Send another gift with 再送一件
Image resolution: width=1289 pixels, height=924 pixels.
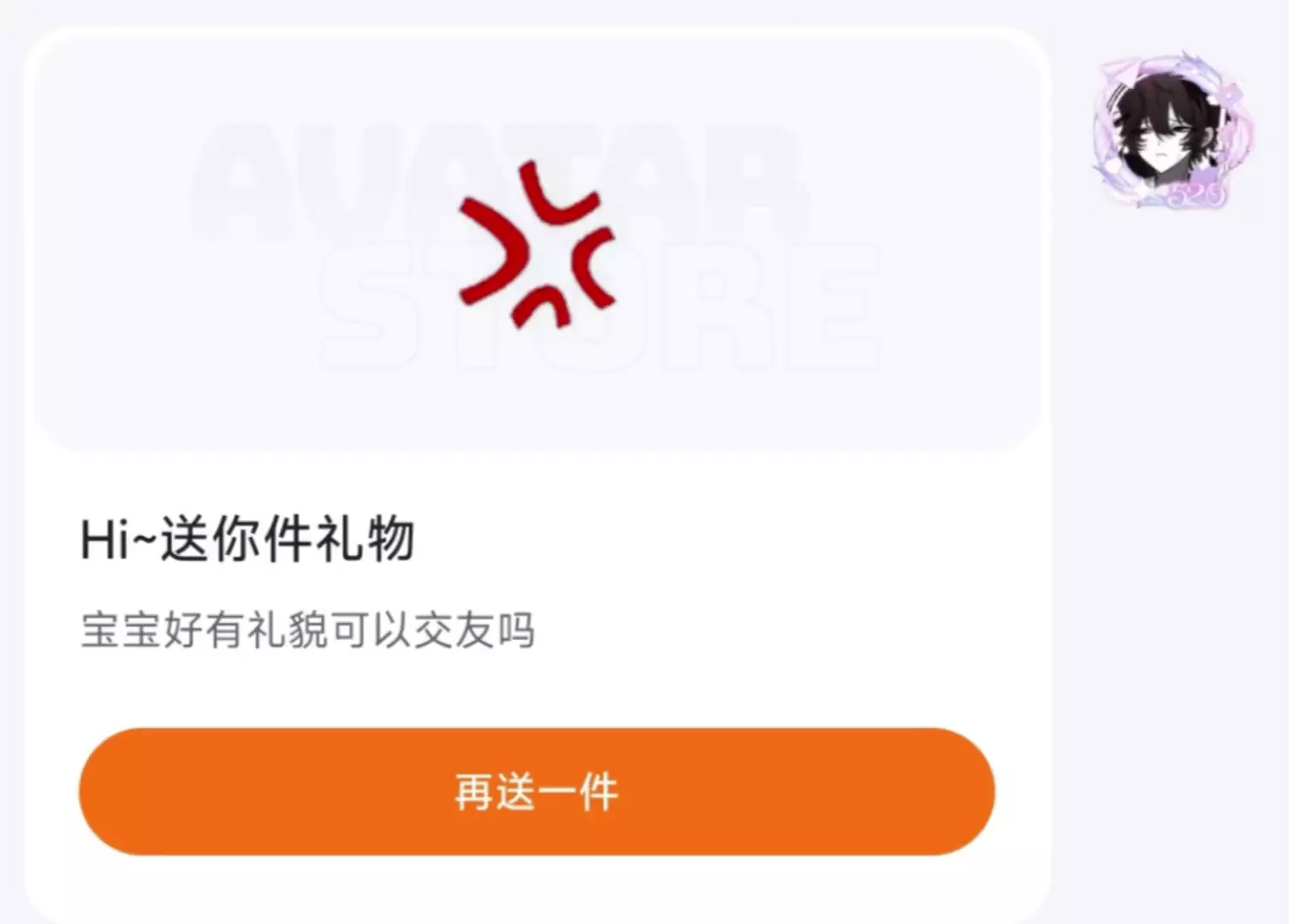[537, 791]
